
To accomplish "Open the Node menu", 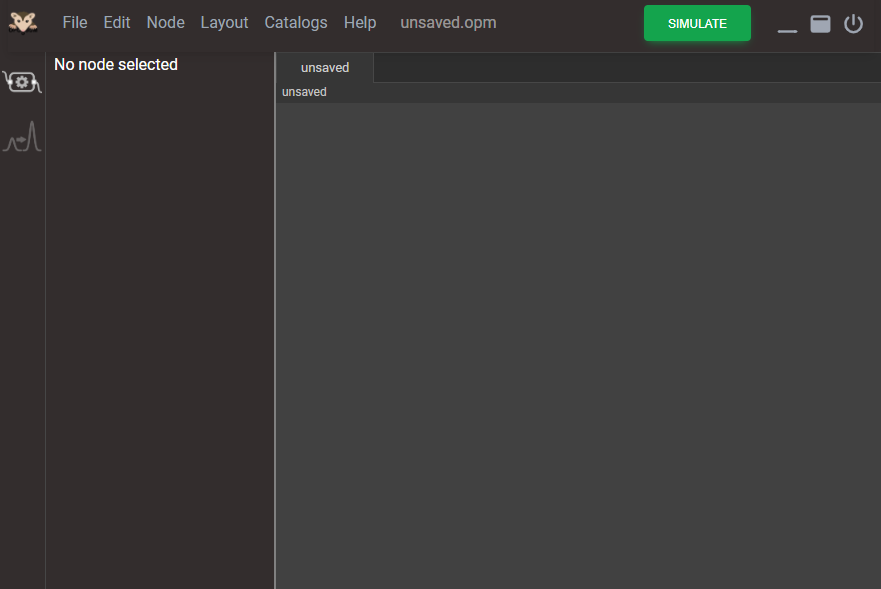I will pos(166,22).
